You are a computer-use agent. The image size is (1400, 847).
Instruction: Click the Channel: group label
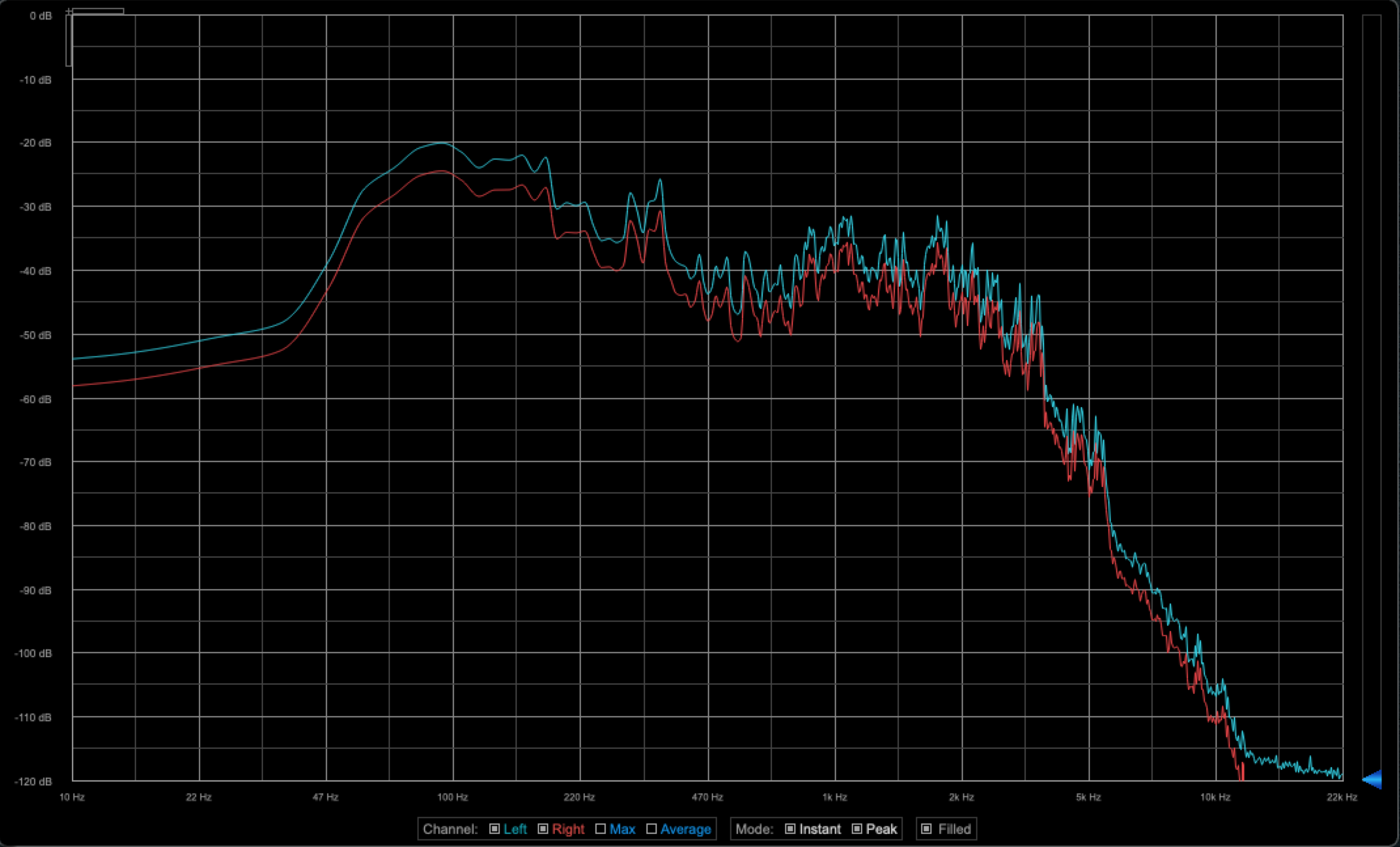tap(450, 829)
